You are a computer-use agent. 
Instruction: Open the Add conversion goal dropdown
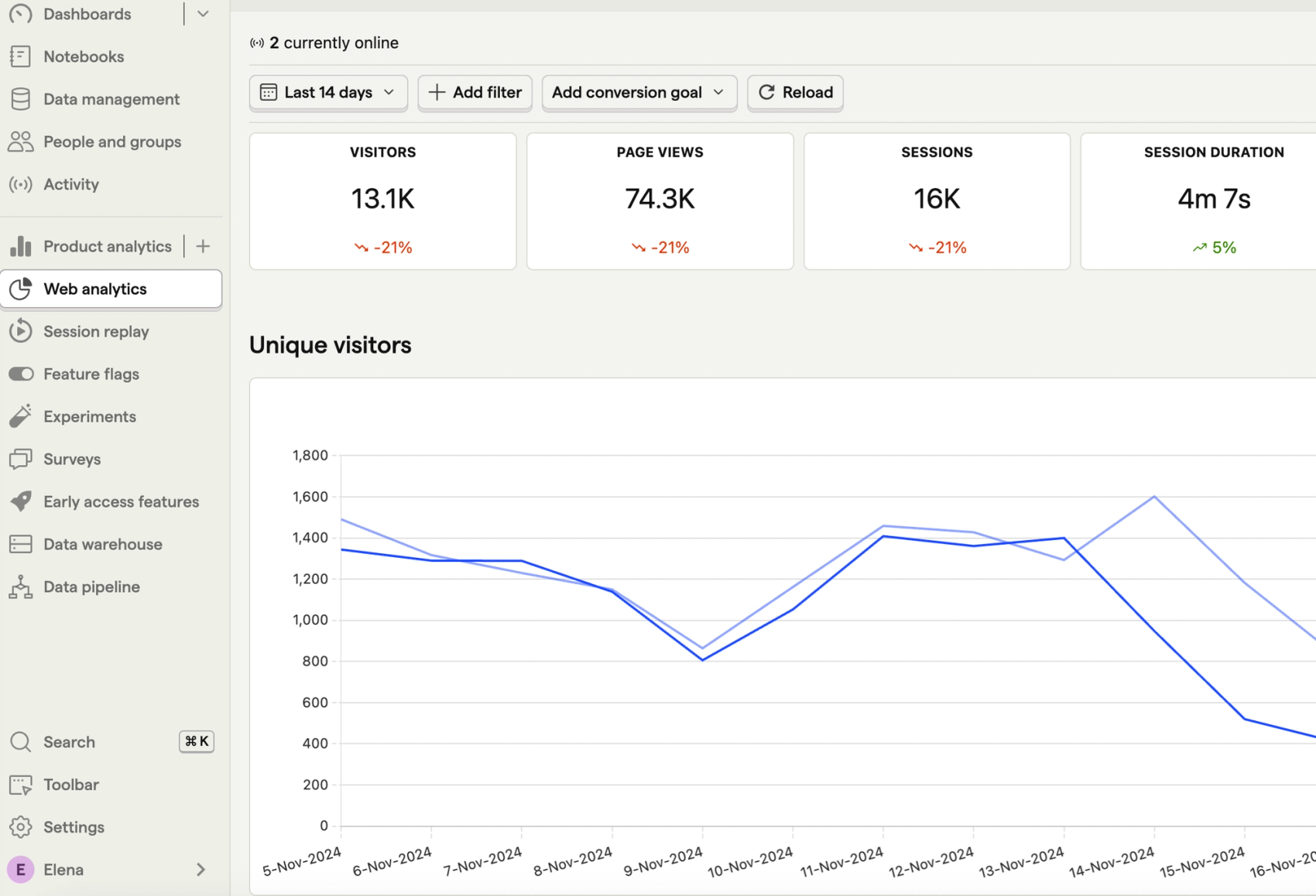point(639,92)
